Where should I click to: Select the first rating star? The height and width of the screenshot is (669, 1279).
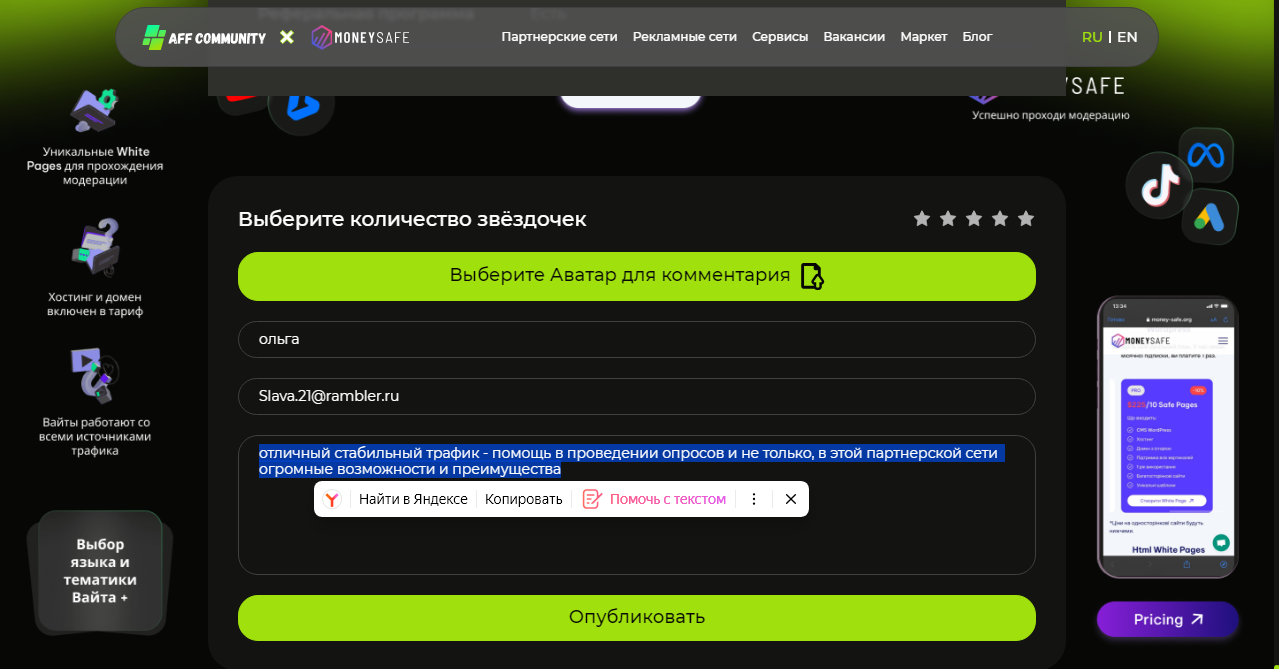tap(922, 217)
